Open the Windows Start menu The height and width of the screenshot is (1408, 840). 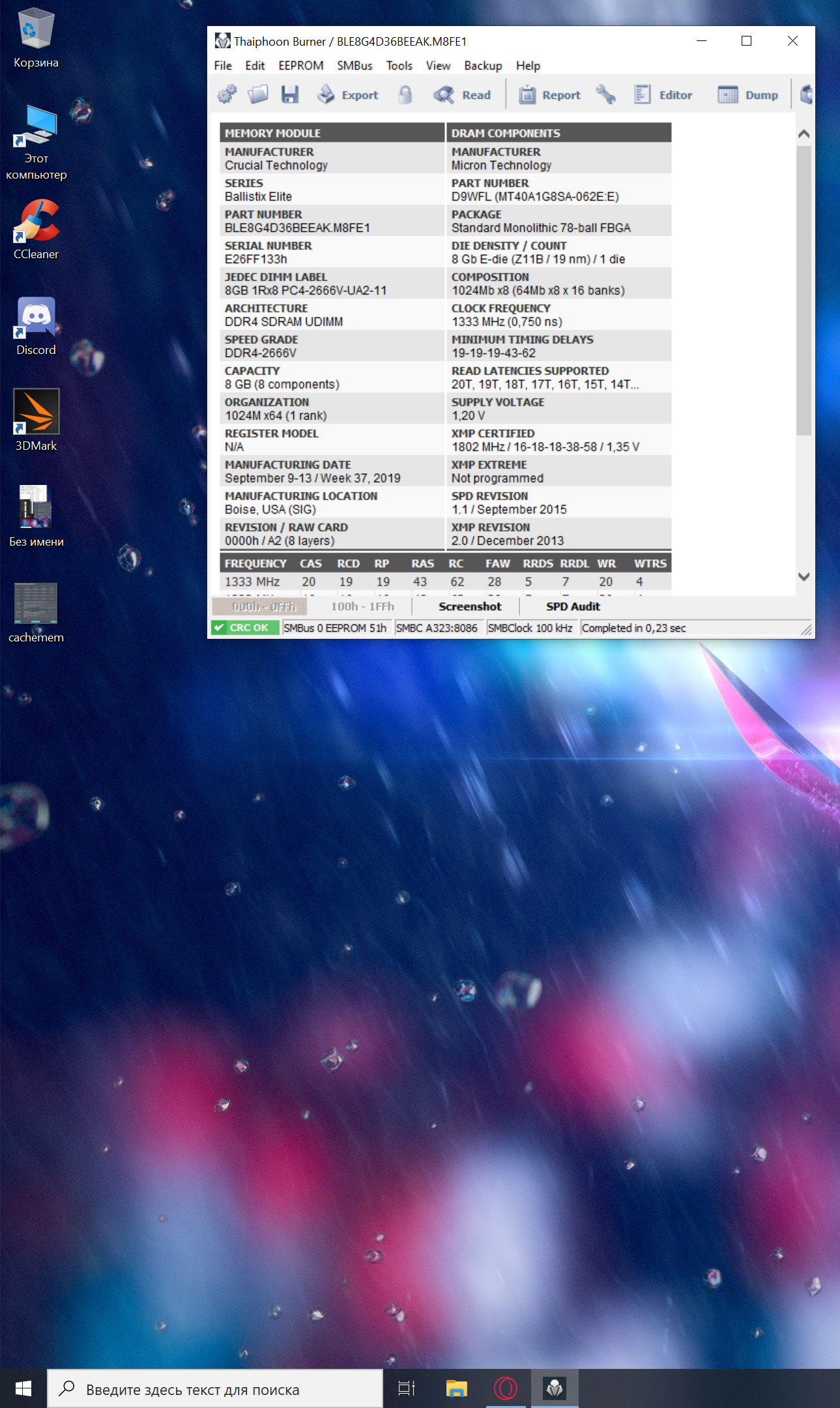pyautogui.click(x=23, y=1388)
